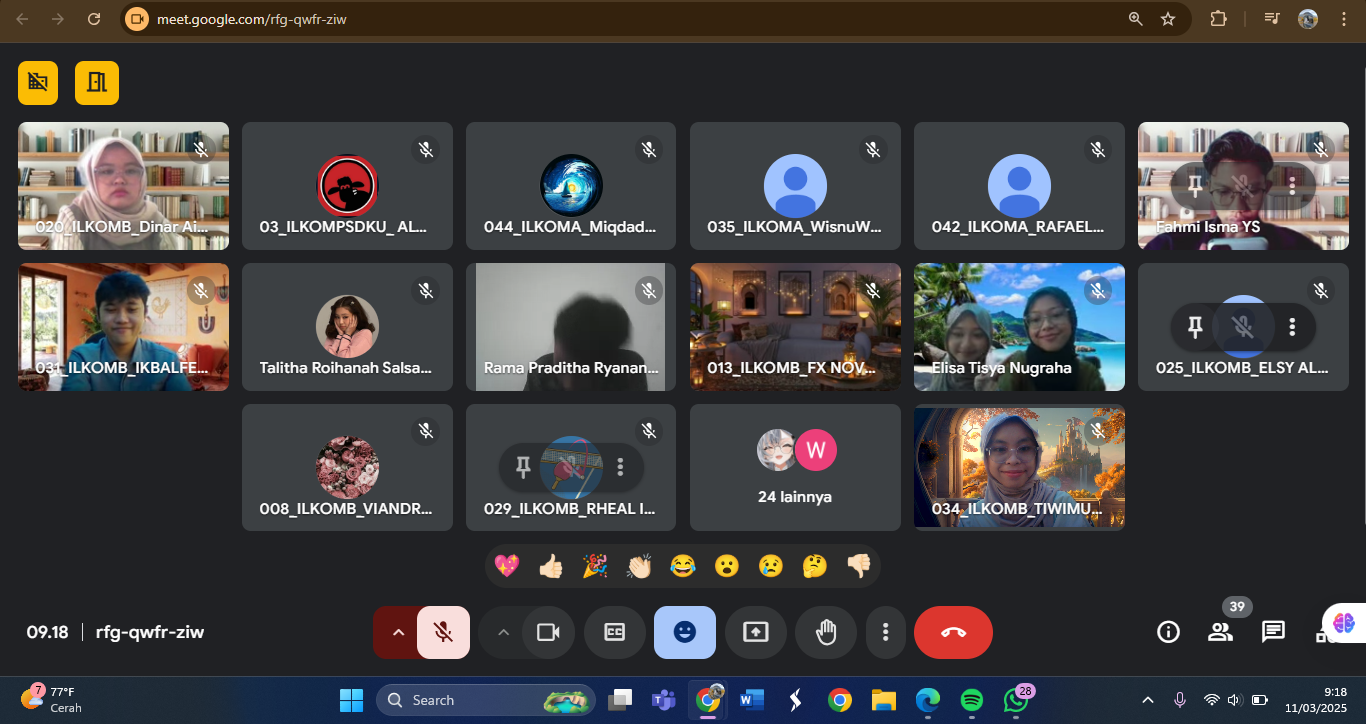Click the red leave call button
Screen dimensions: 1366x724
coord(953,632)
